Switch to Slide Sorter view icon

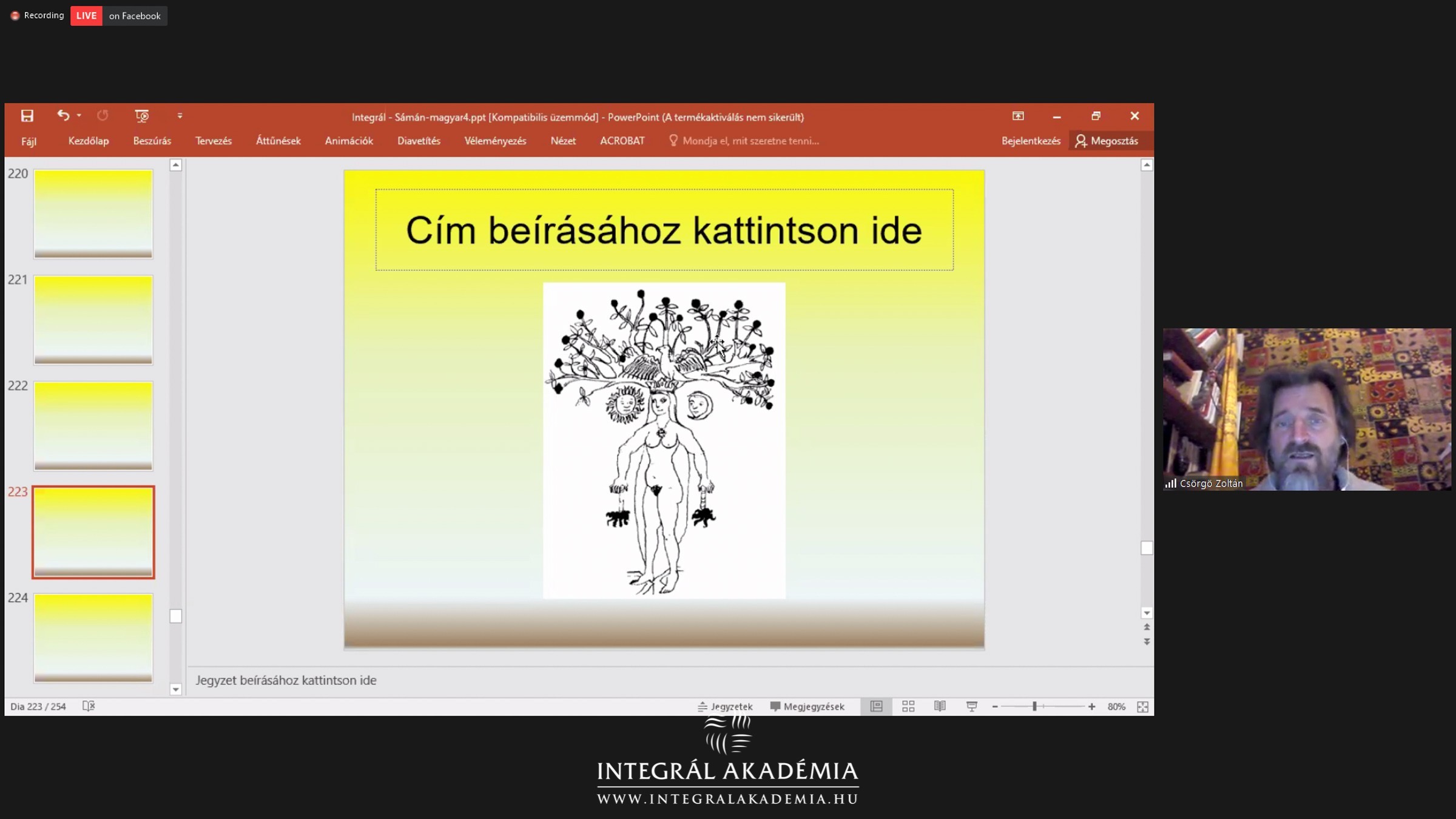[x=908, y=706]
